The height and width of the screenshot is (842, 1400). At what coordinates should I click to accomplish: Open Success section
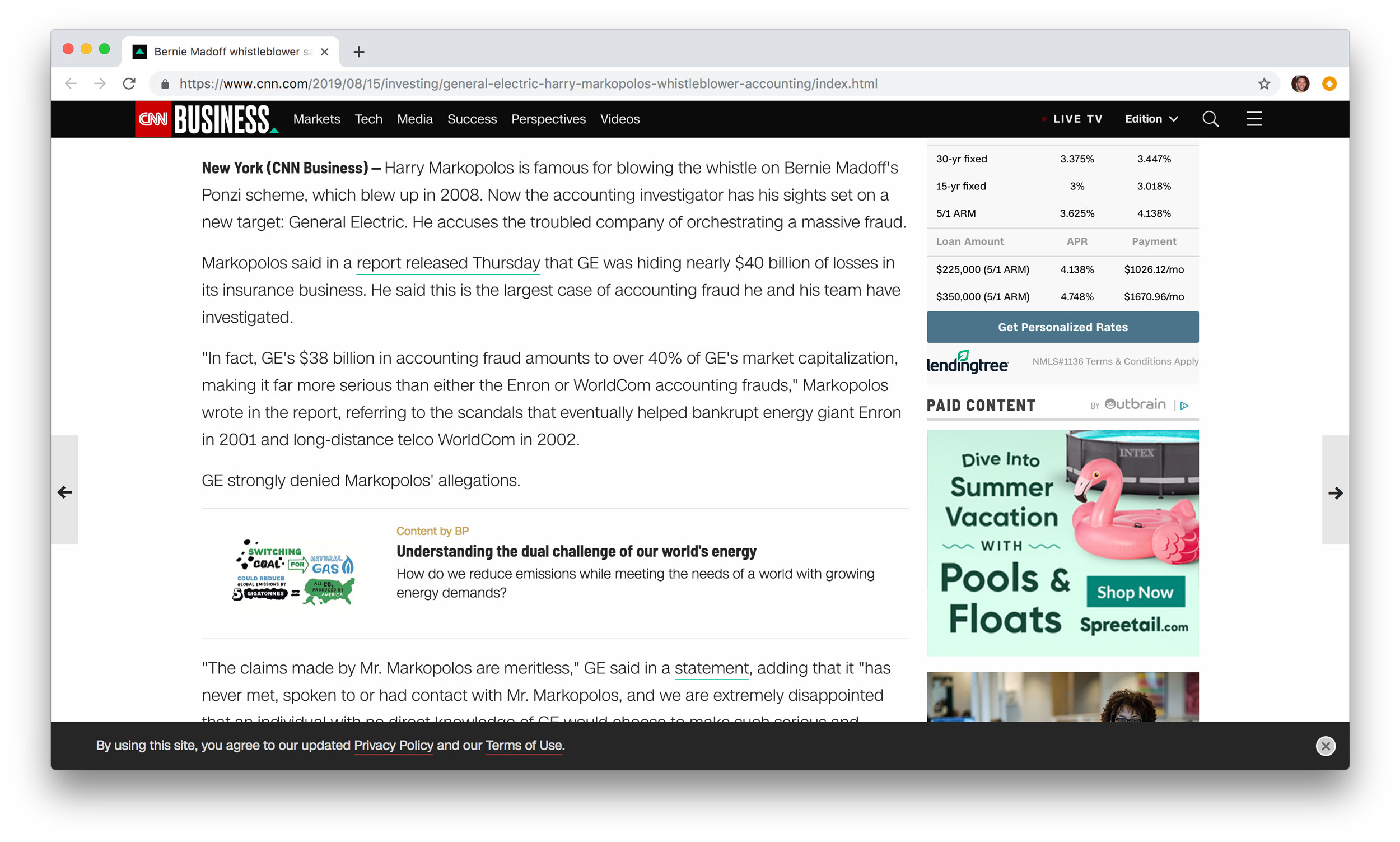[x=472, y=119]
